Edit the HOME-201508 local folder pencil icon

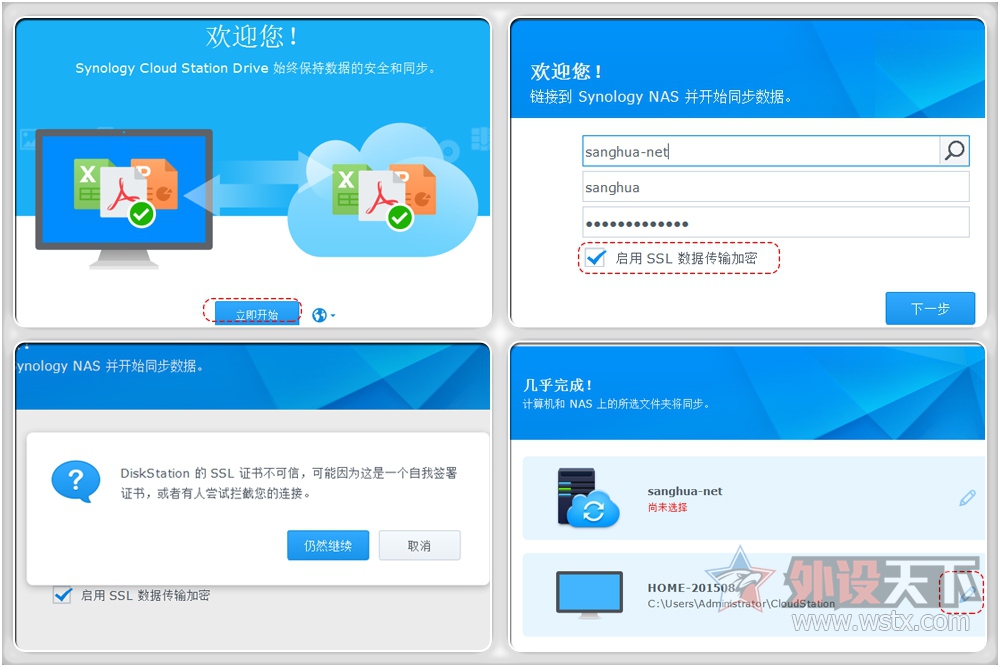point(967,594)
